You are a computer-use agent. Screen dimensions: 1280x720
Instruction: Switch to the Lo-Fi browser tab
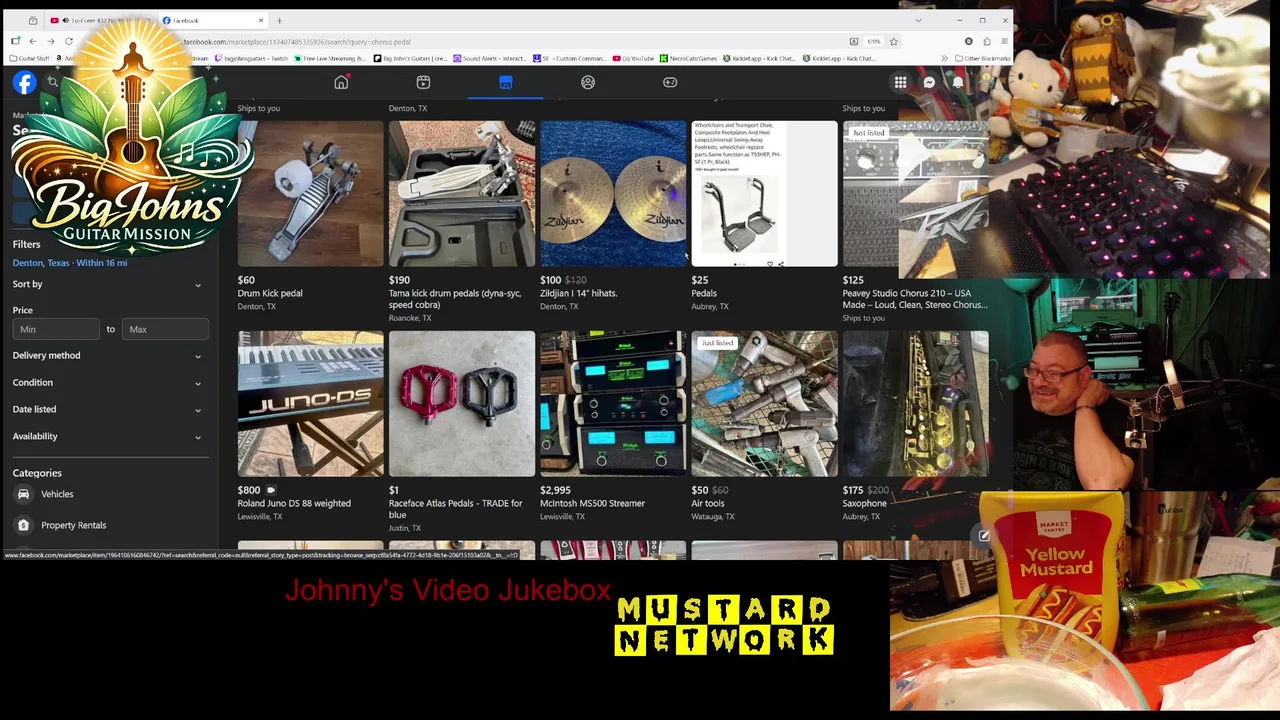click(100, 20)
